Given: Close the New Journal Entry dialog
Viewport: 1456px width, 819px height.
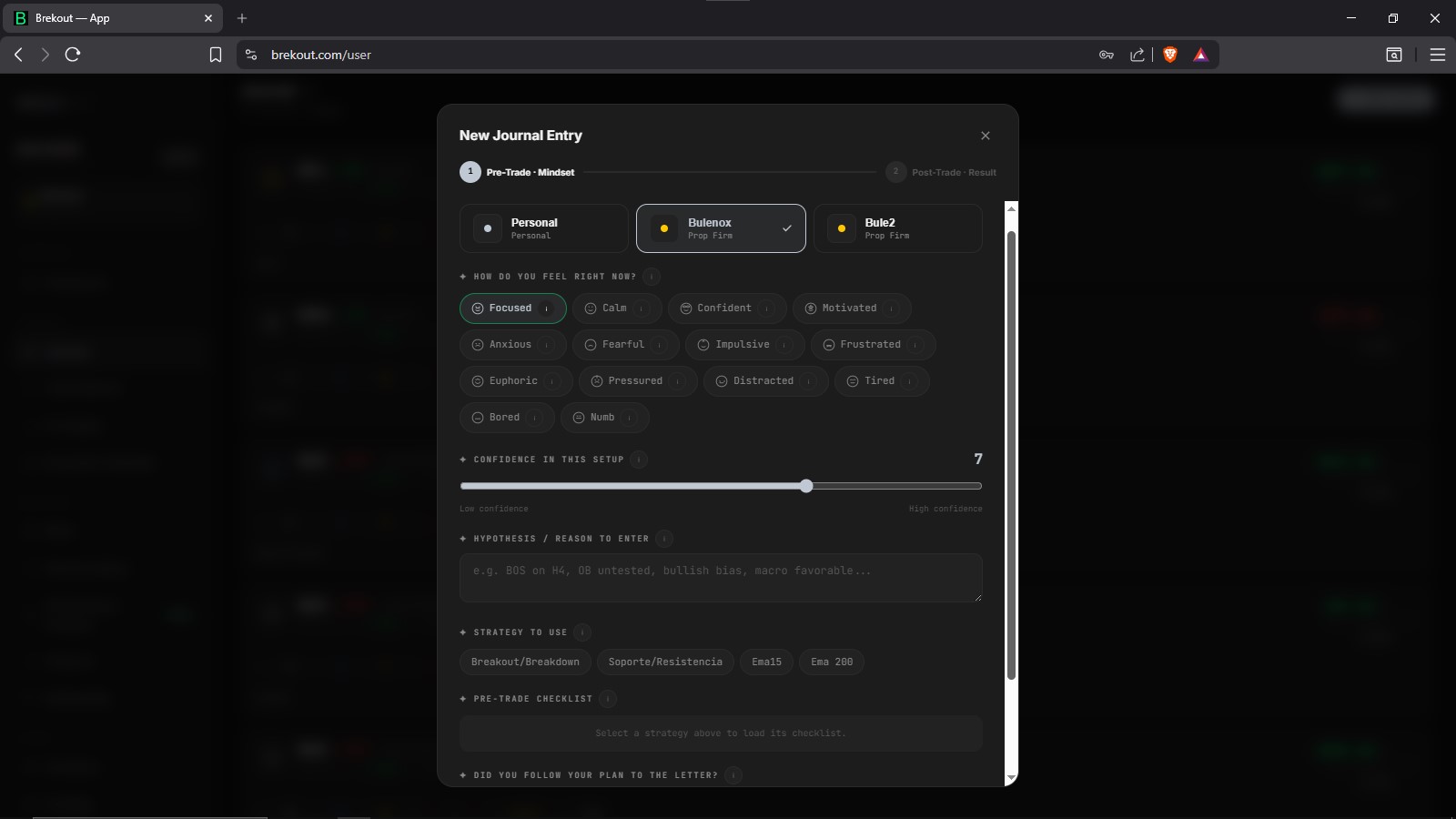Looking at the screenshot, I should 985,136.
